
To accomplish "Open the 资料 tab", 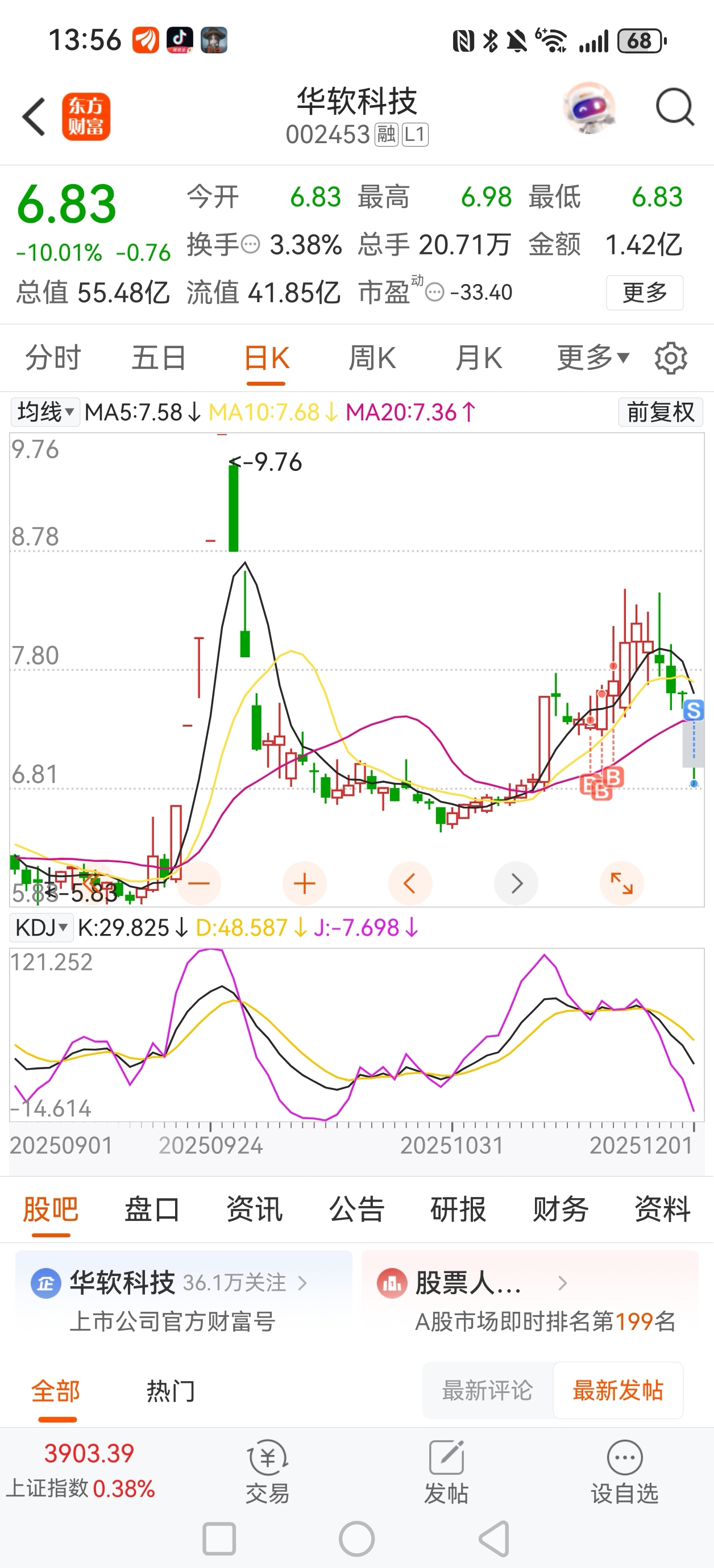I will [x=663, y=1209].
